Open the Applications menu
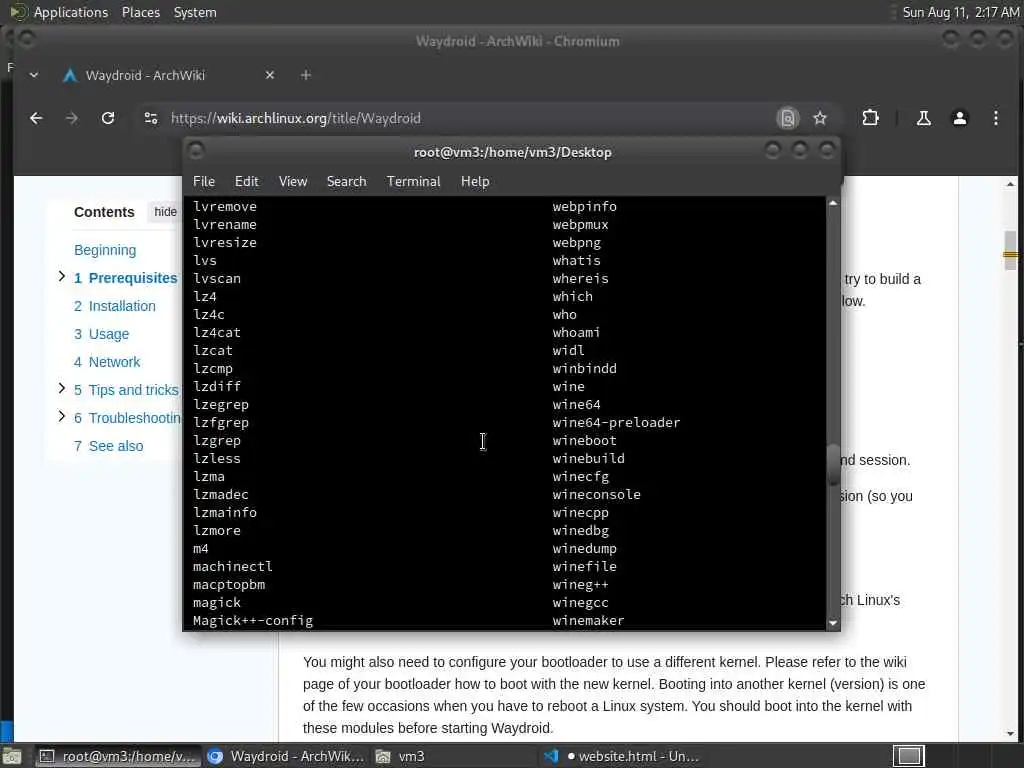 point(71,12)
